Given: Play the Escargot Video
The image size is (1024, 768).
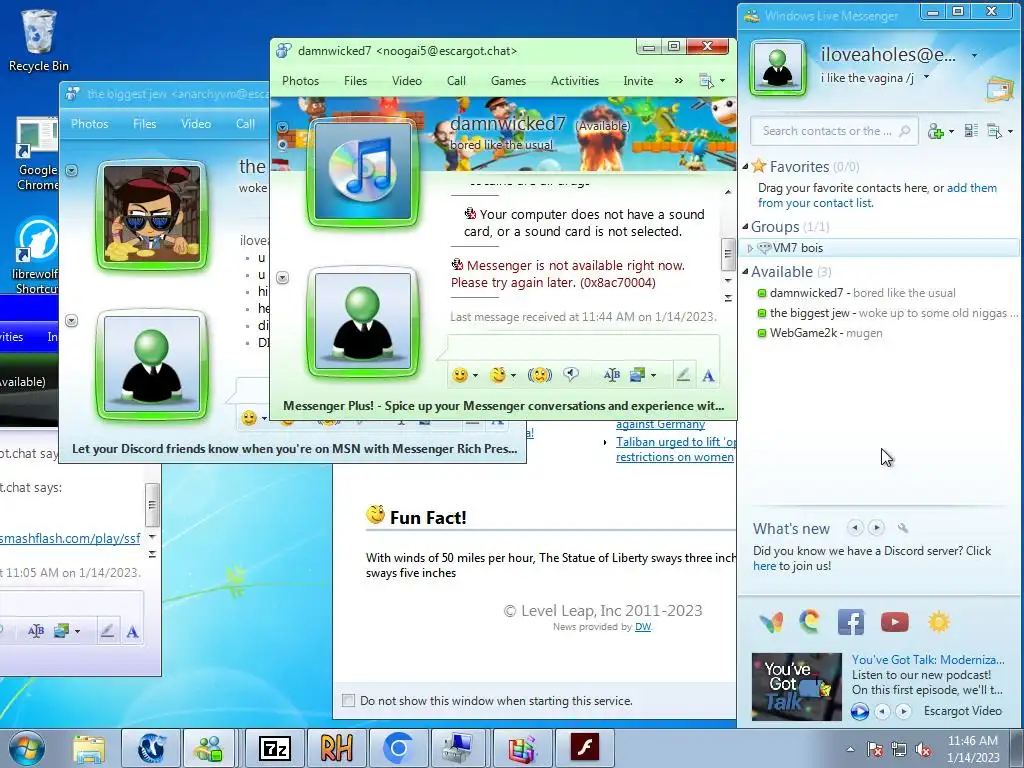Looking at the screenshot, I should (x=859, y=711).
